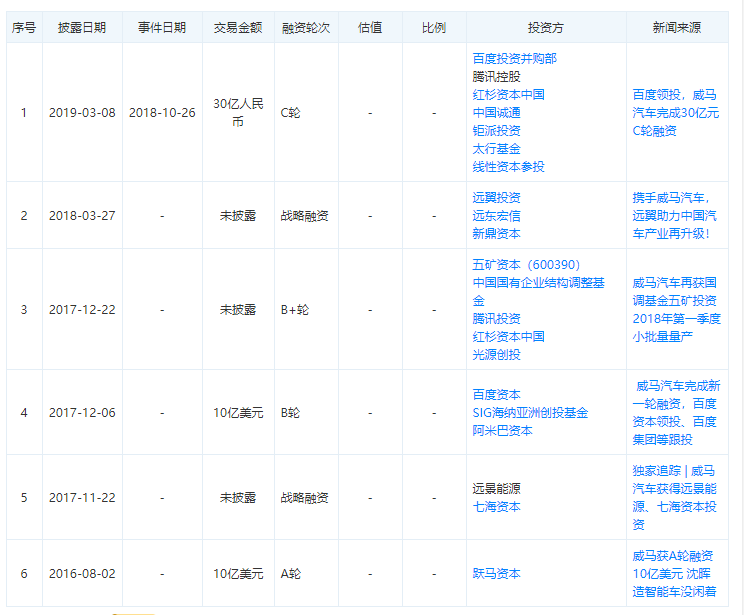Select the 远景能源 investor text
Viewport: 744px width, 615px height.
coord(496,488)
